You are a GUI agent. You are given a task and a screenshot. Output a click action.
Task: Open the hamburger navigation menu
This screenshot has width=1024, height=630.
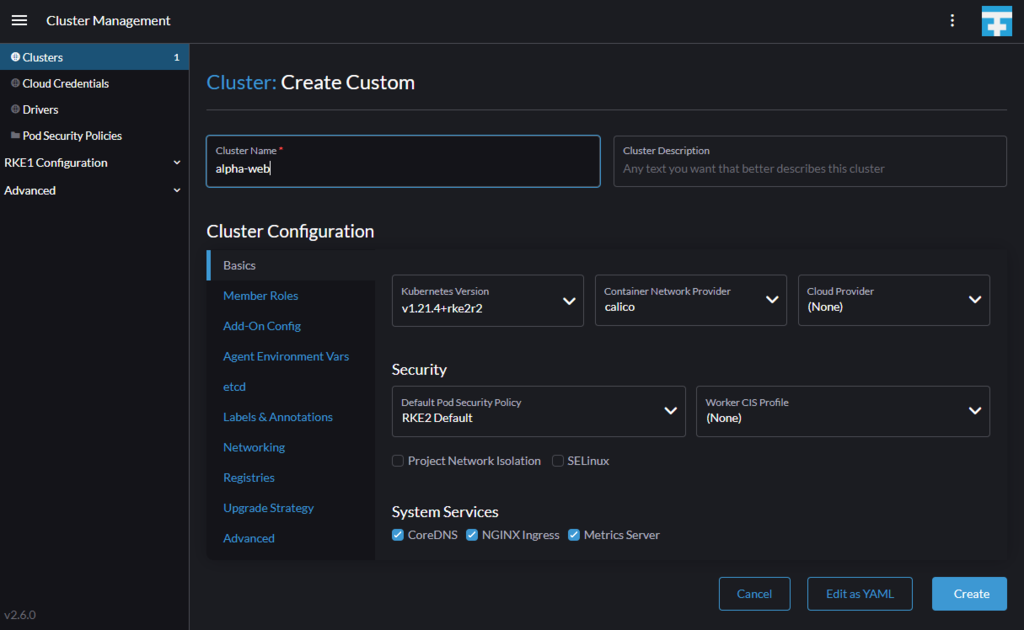point(19,20)
